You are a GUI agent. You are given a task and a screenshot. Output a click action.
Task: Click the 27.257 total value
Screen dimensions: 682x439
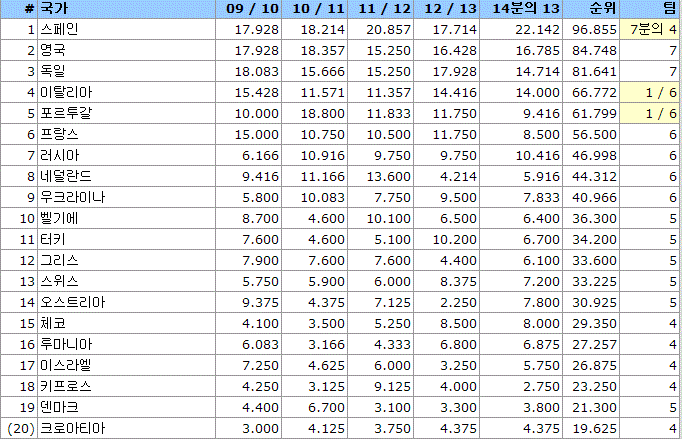[x=594, y=345]
